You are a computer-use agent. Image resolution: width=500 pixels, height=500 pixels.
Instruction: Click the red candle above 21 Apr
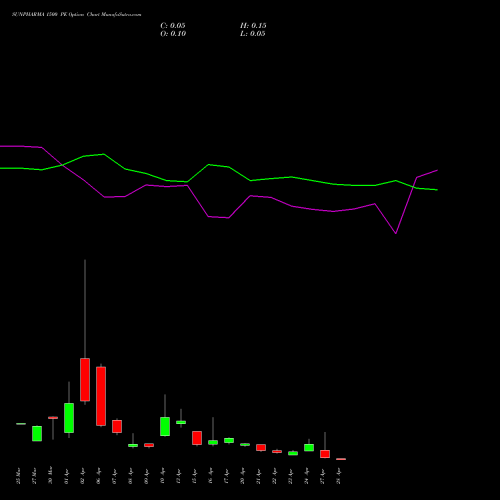pos(261,447)
